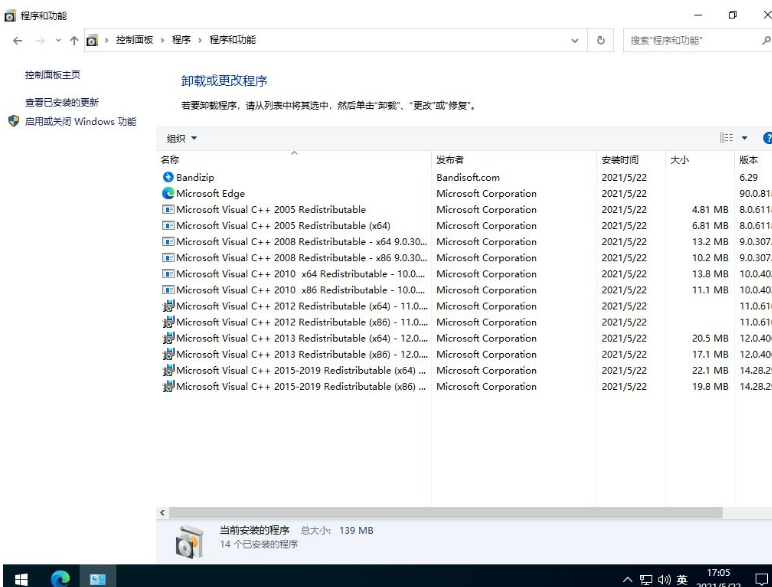Screen dimensions: 772x587
Task: Click icon of Visual C++ 2015-2019 (x86) row
Action: pos(168,387)
